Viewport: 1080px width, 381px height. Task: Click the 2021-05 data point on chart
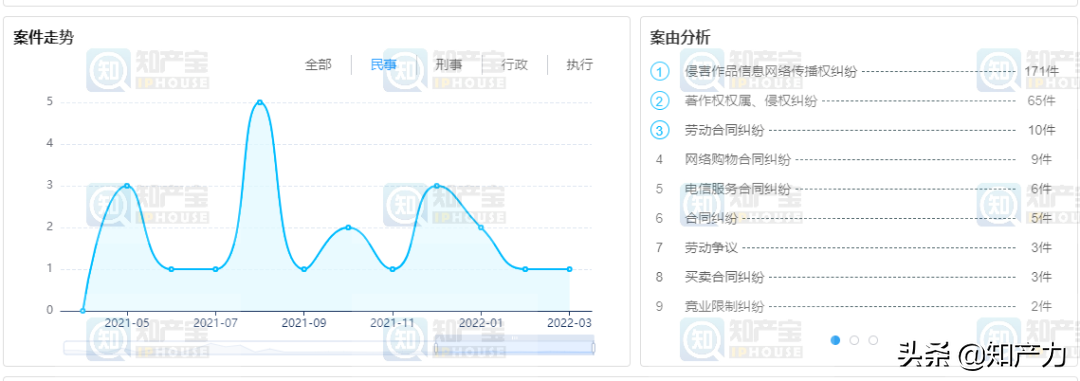127,185
